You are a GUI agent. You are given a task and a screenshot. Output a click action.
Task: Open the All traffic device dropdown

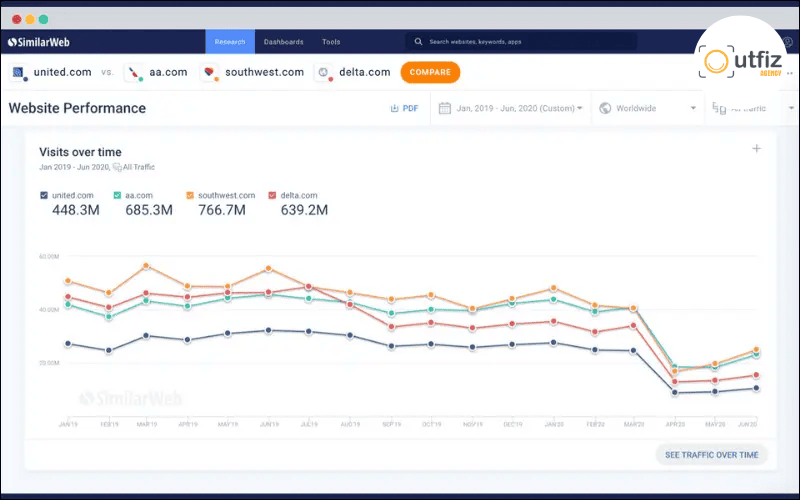753,108
